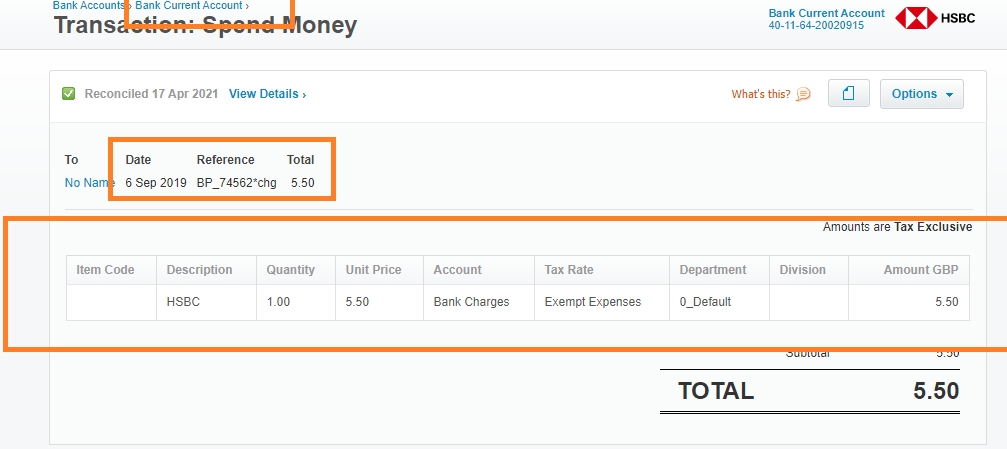The height and width of the screenshot is (449, 1007).
Task: Select the Exempt Expenses tax rate cell
Action: pyautogui.click(x=601, y=302)
